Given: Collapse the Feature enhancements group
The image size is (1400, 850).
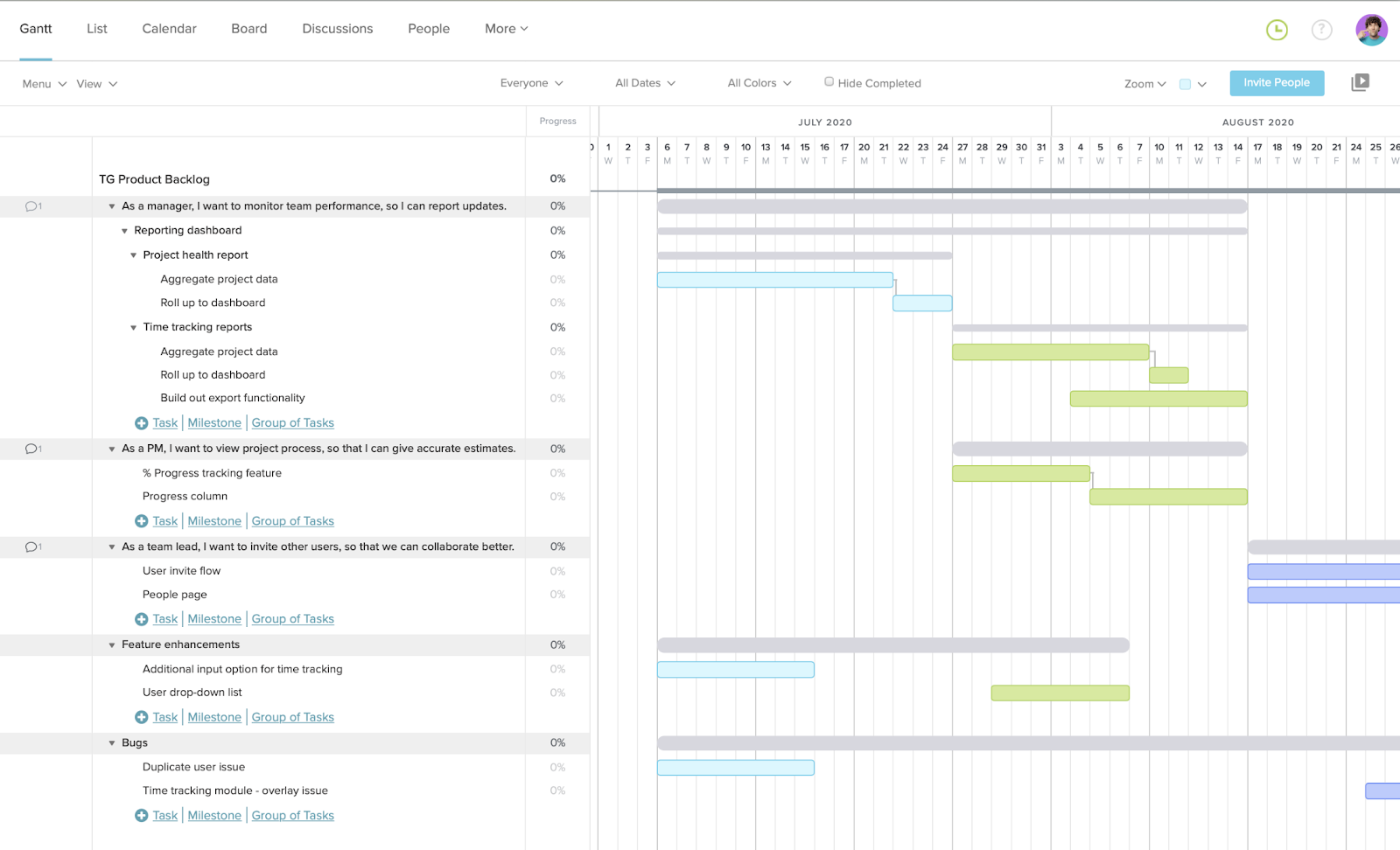Looking at the screenshot, I should [112, 645].
